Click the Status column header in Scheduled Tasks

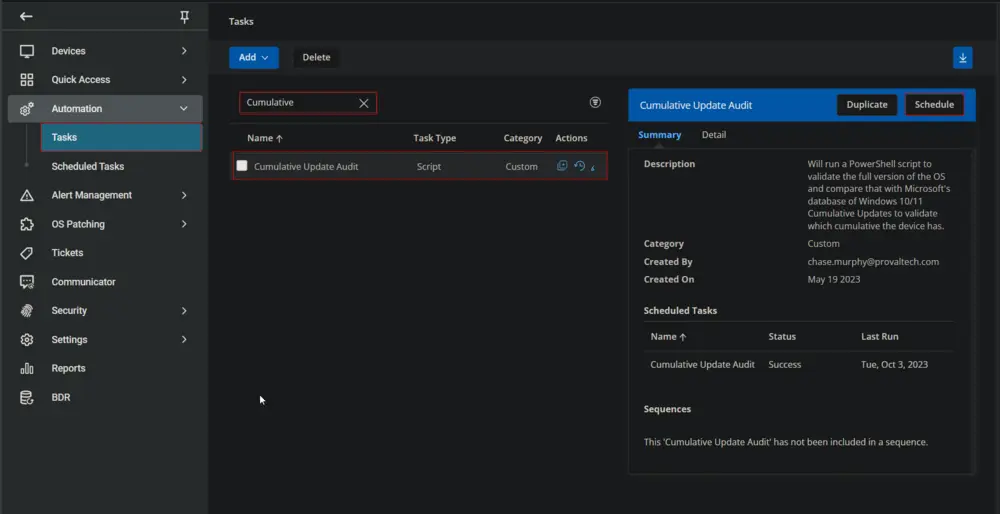tap(782, 337)
